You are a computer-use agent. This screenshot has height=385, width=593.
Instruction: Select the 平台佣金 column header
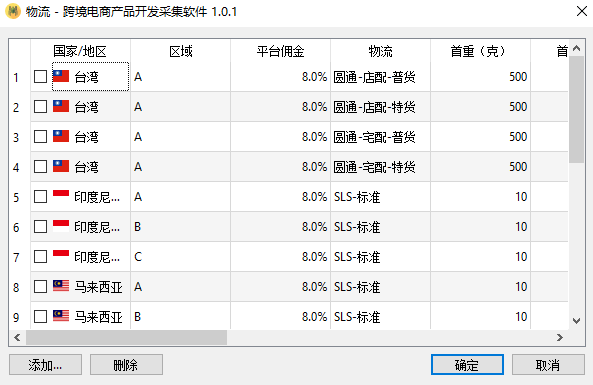pos(280,51)
